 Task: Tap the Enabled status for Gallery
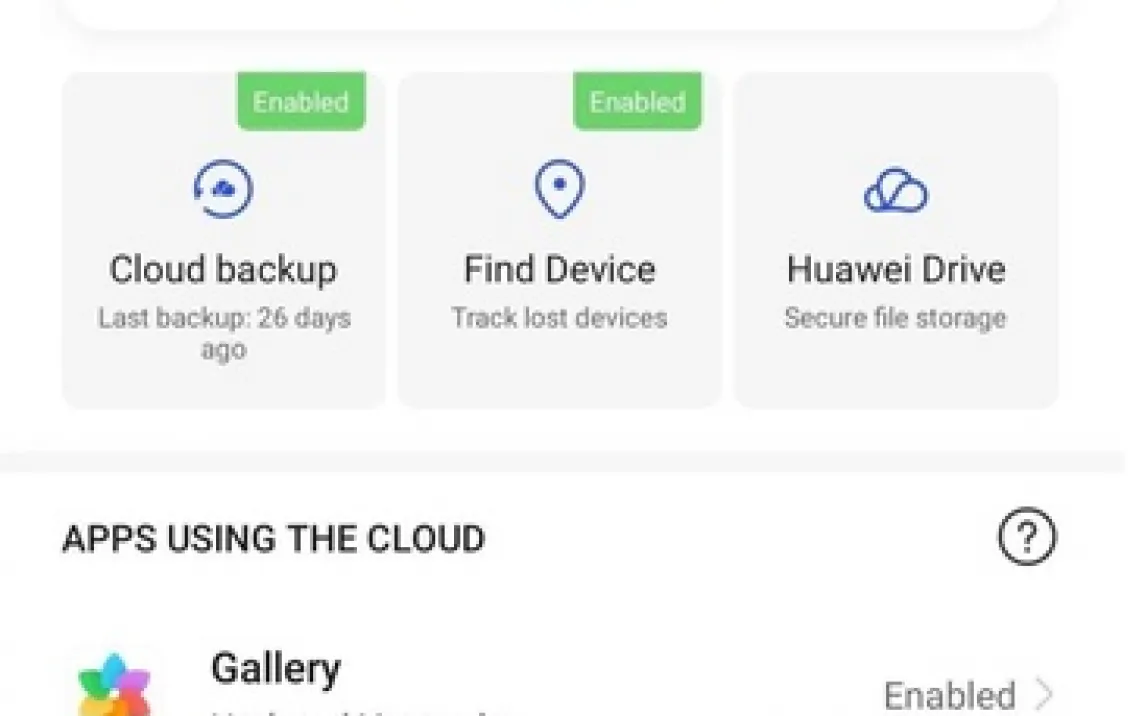click(949, 695)
